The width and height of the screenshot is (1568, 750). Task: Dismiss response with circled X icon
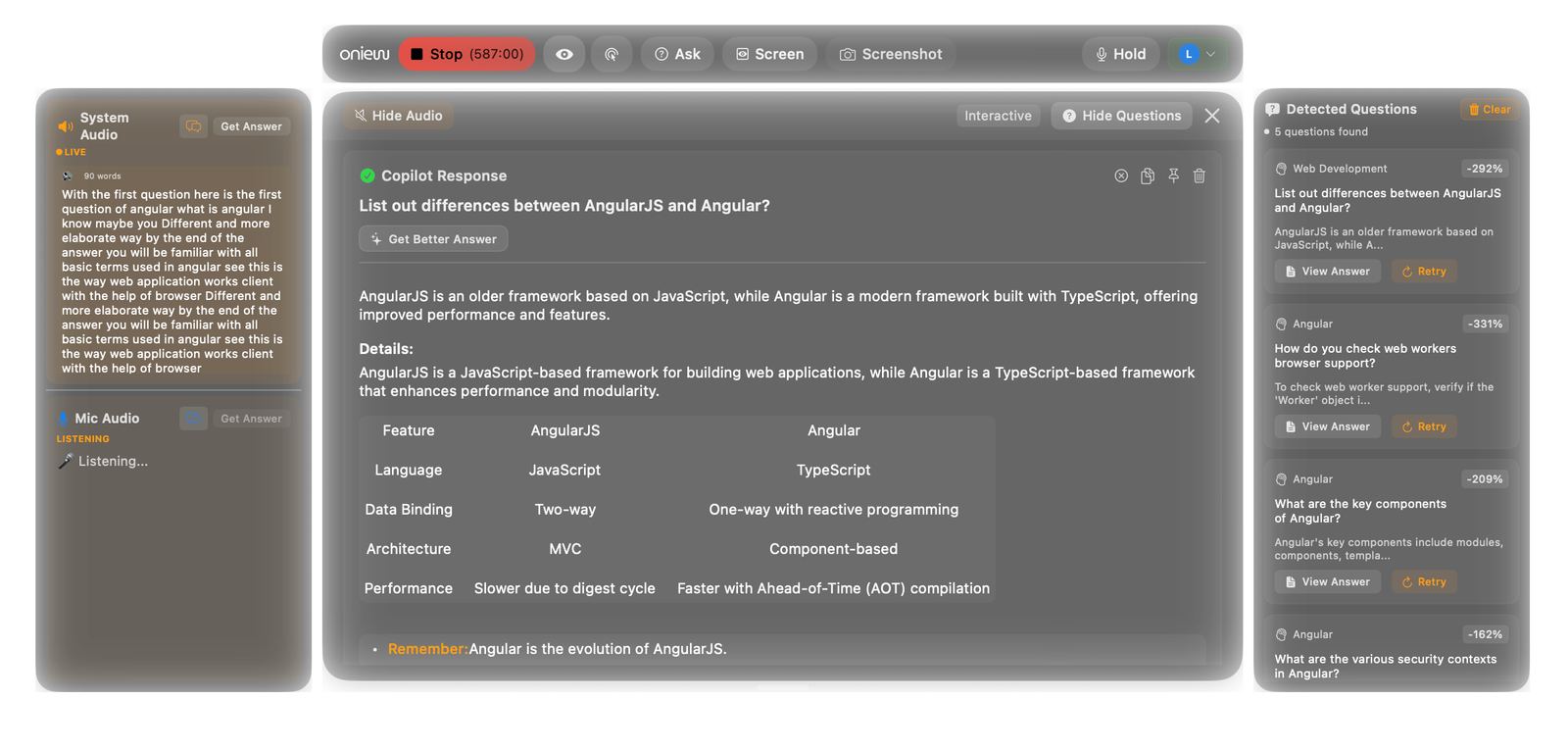pyautogui.click(x=1121, y=175)
